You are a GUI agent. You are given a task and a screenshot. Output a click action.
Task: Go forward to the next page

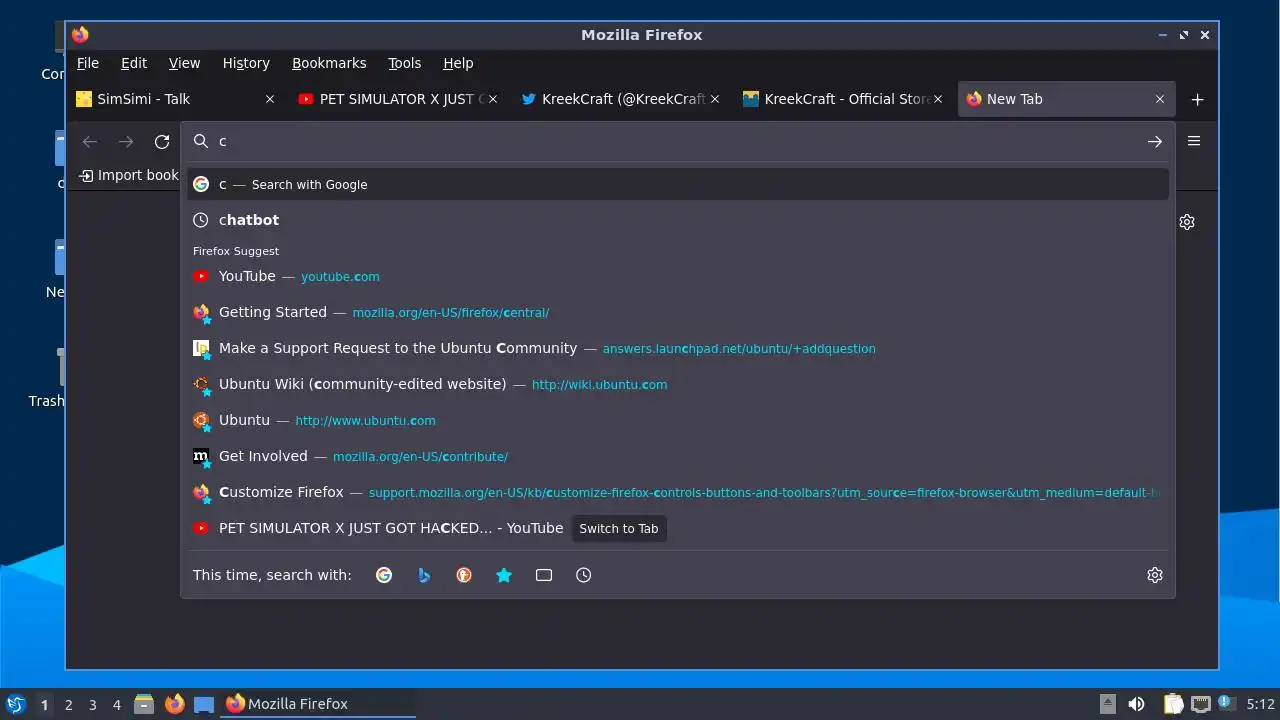(x=126, y=141)
